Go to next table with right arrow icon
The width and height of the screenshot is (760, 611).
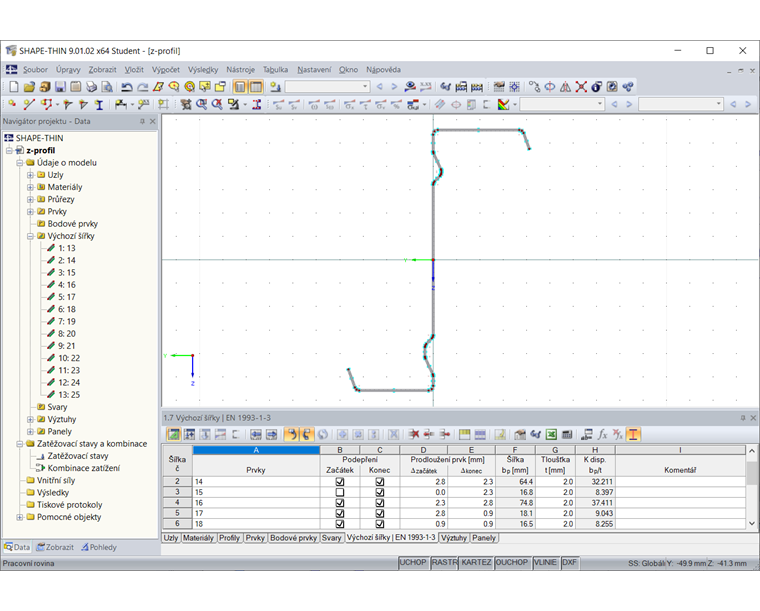point(271,434)
